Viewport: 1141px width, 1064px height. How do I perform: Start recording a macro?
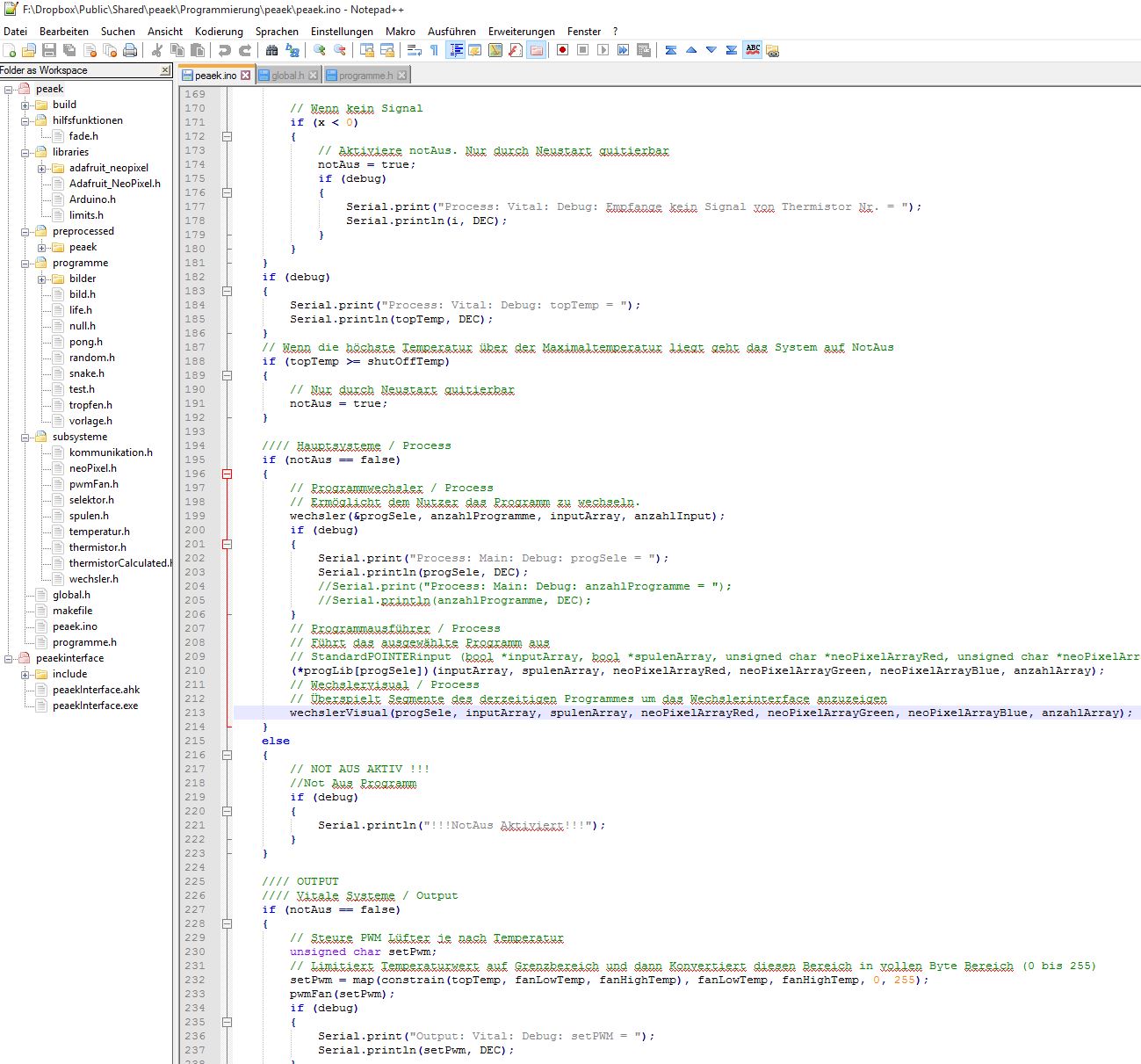pyautogui.click(x=563, y=50)
